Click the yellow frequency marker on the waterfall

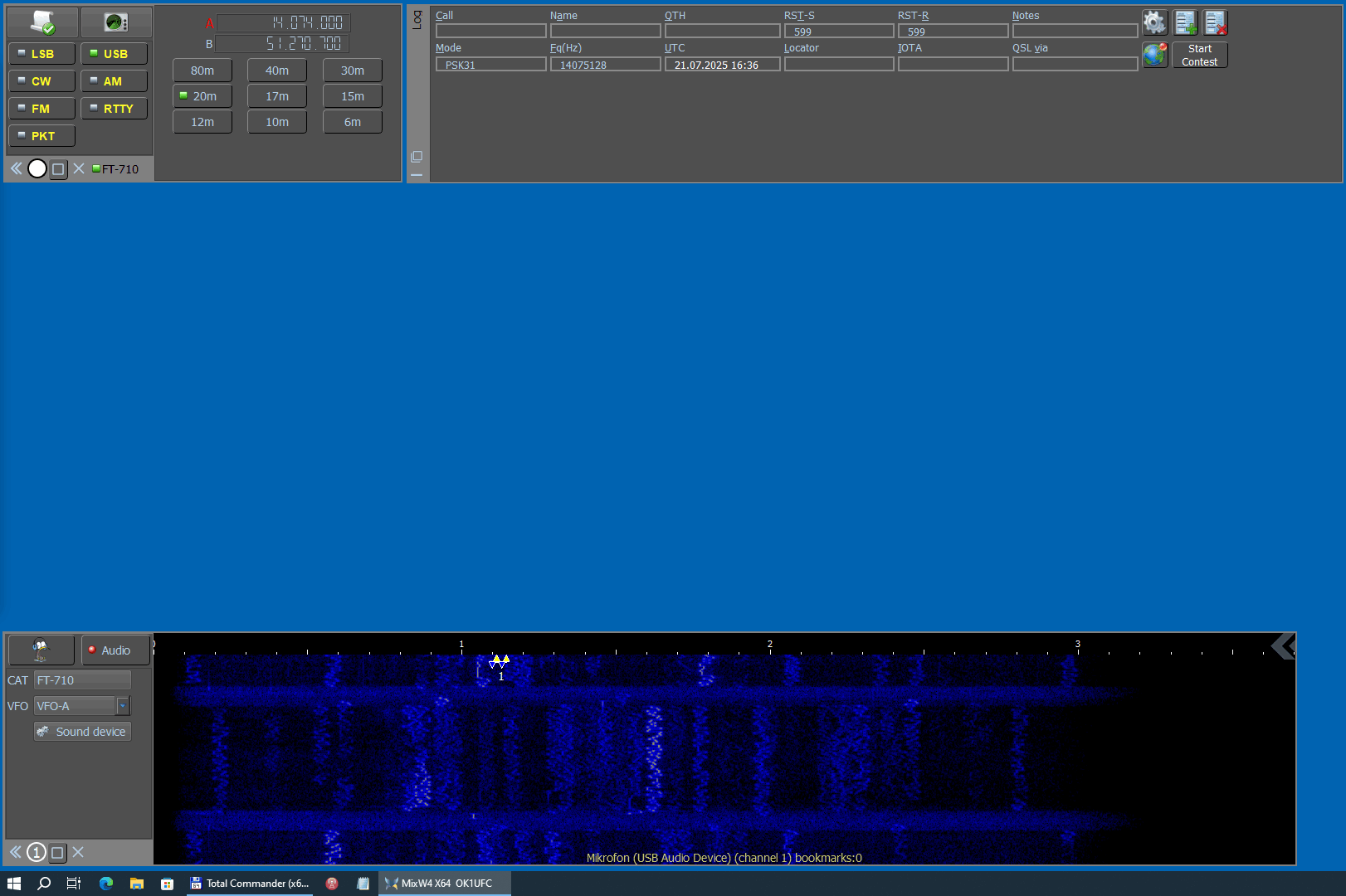pyautogui.click(x=499, y=661)
